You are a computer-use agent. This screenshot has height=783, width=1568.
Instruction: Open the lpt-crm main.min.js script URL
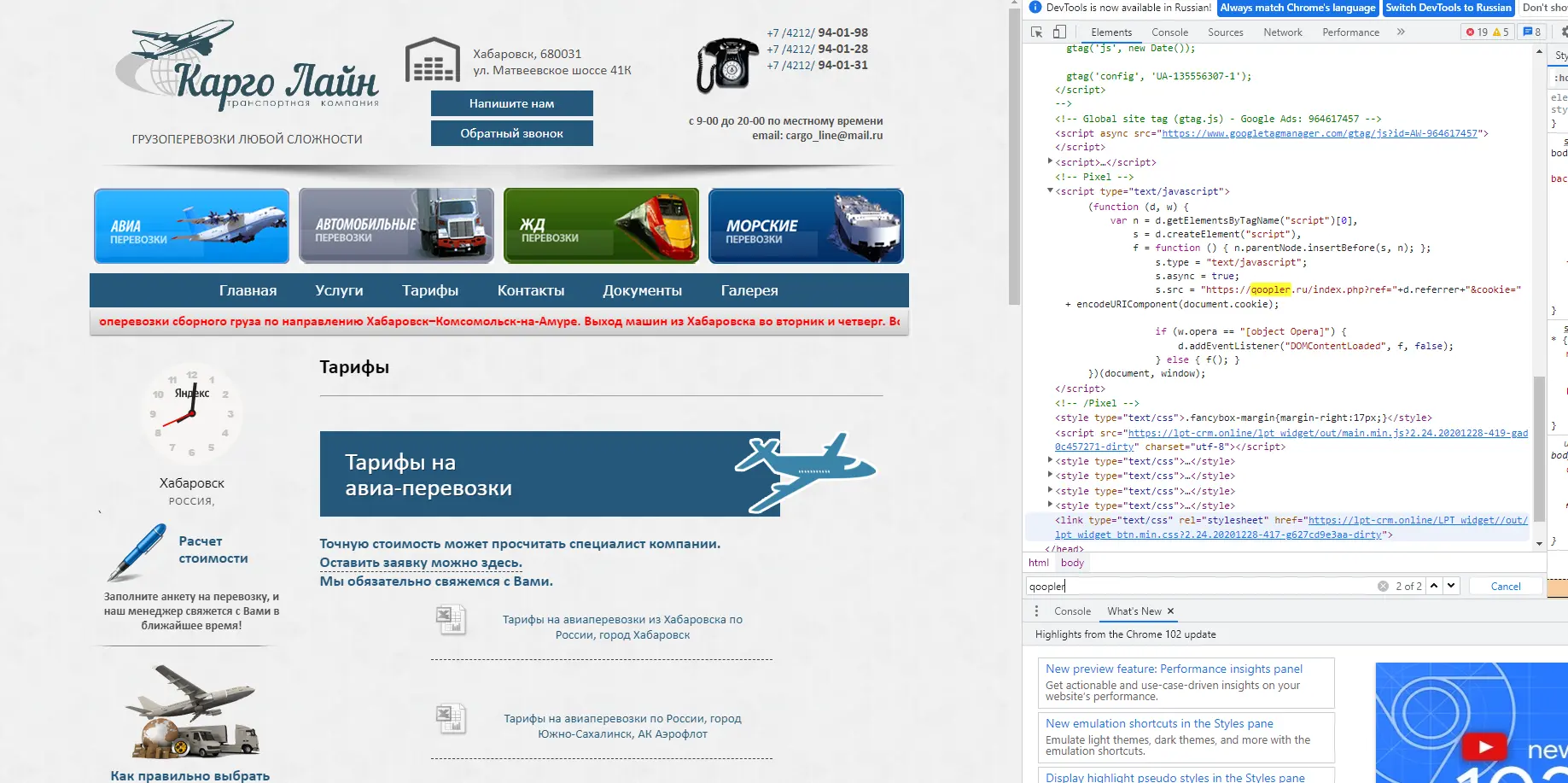pyautogui.click(x=1291, y=440)
